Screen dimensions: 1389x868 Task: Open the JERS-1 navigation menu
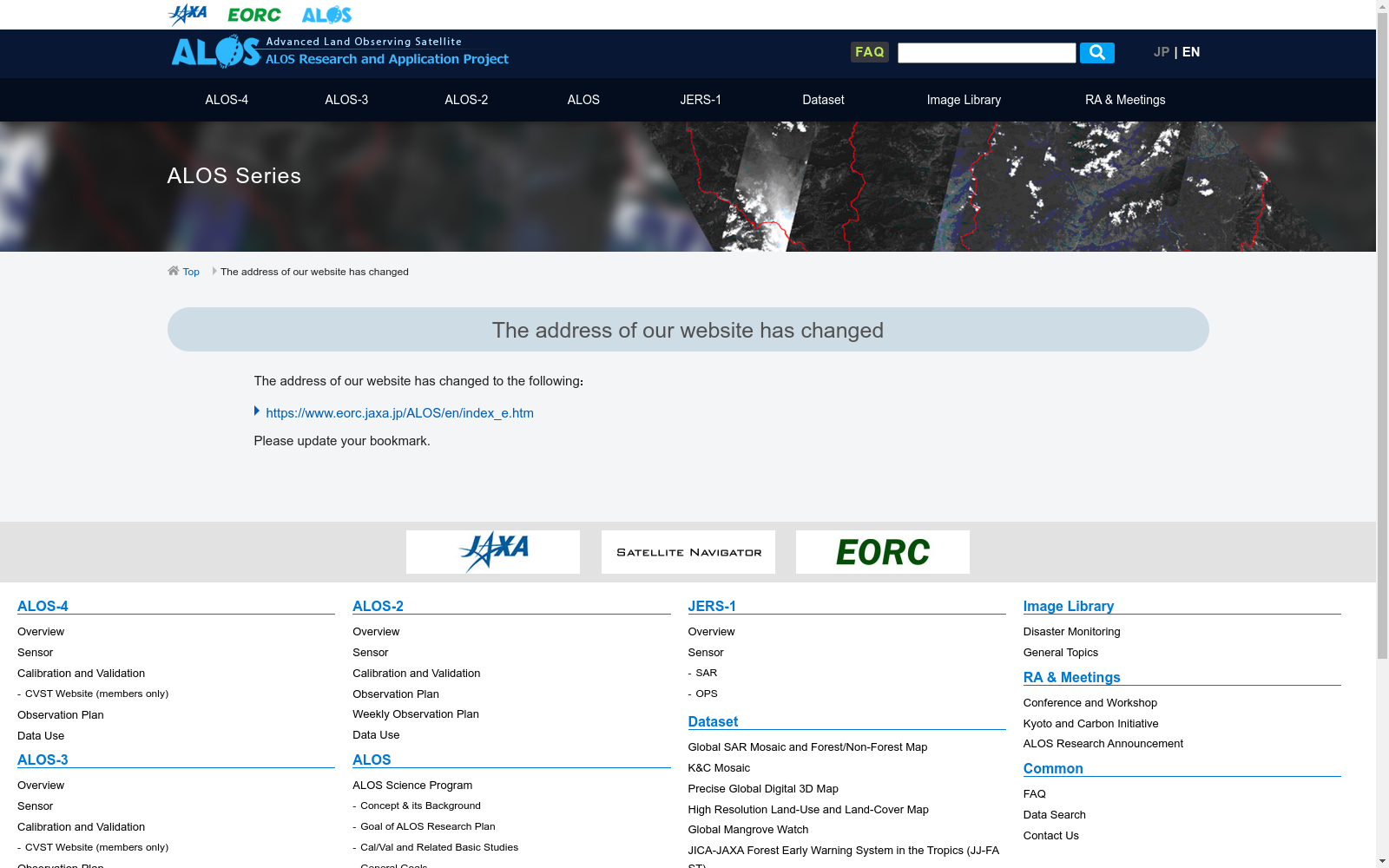(x=701, y=100)
